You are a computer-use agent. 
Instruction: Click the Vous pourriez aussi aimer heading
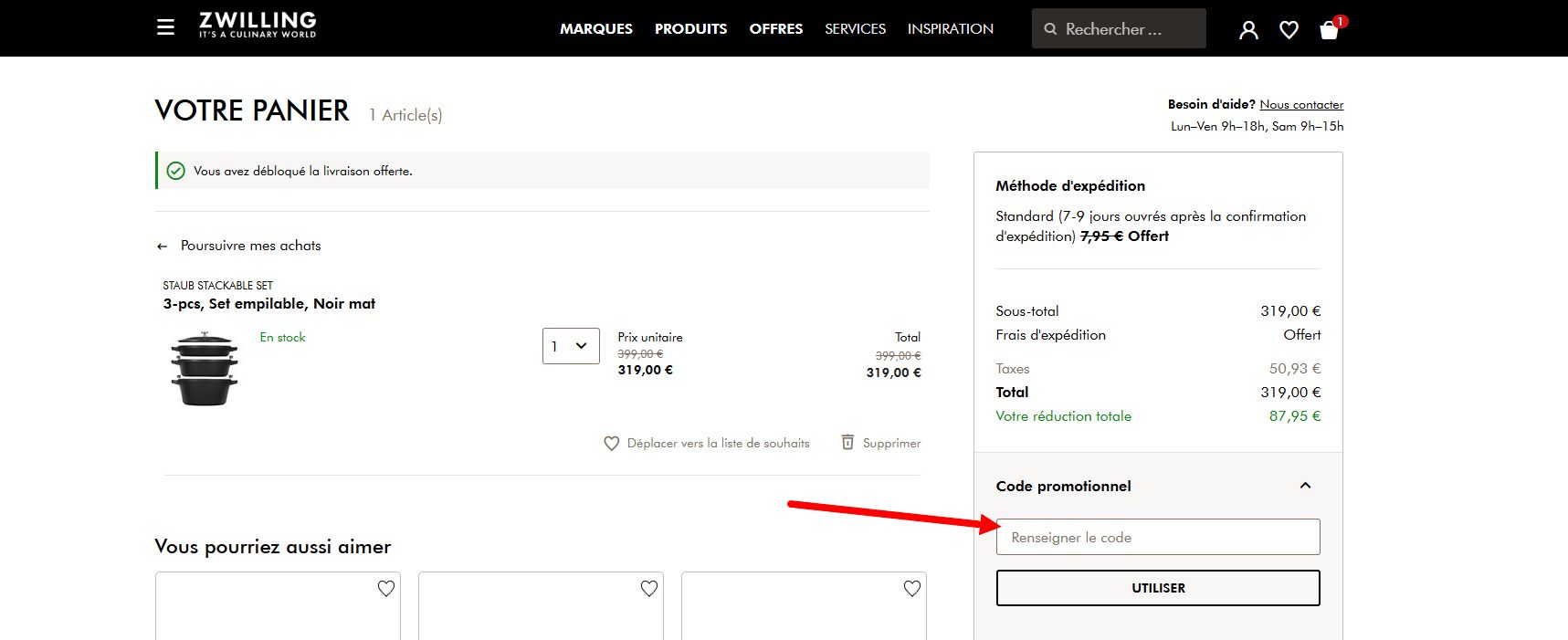(273, 547)
